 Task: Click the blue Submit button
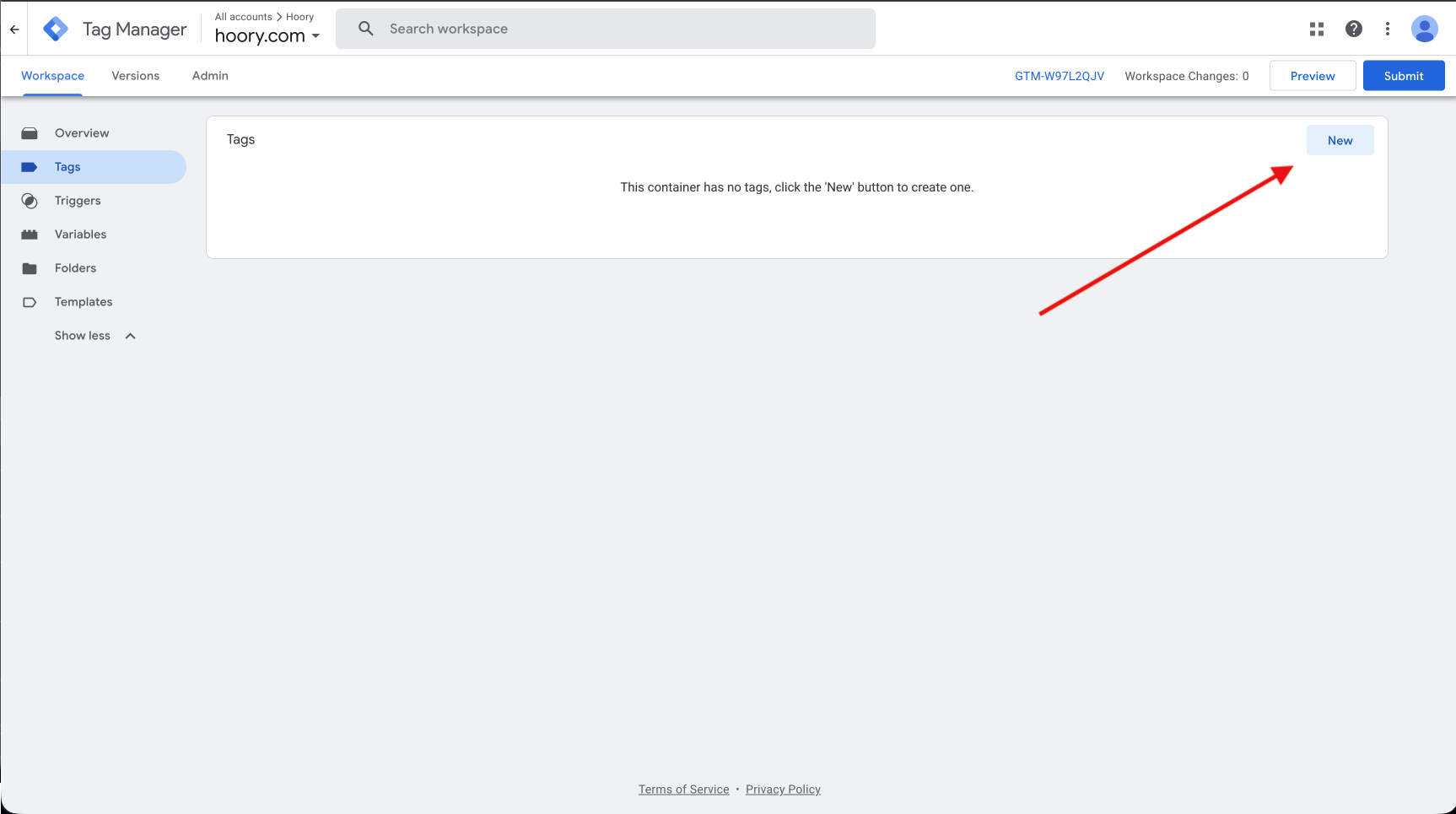click(1404, 76)
